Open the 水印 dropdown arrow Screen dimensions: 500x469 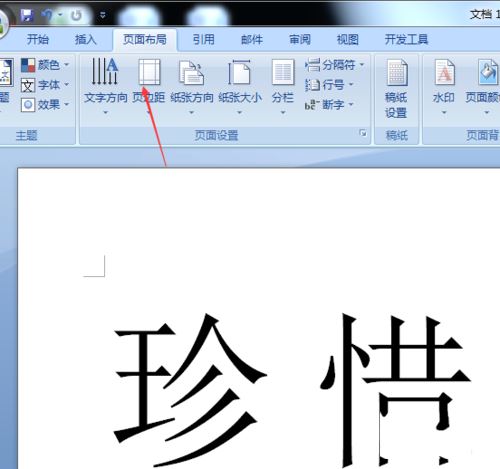coord(444,113)
